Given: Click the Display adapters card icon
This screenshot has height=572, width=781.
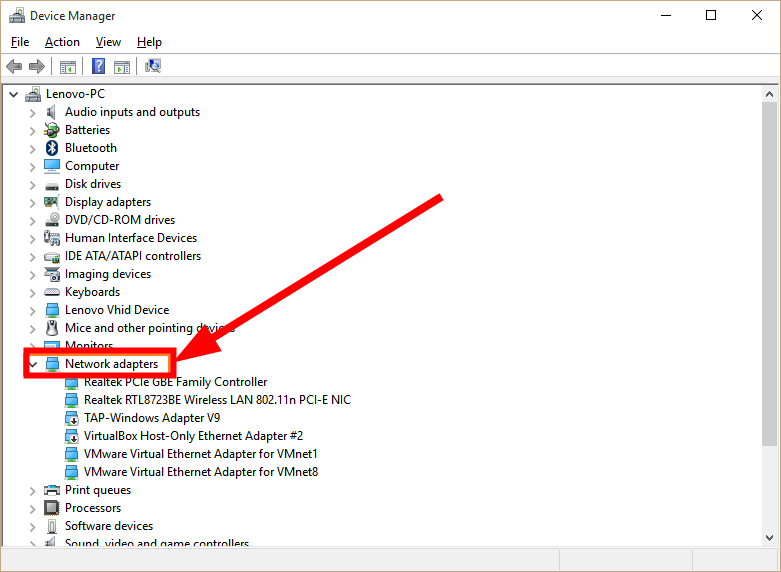Looking at the screenshot, I should coord(51,202).
